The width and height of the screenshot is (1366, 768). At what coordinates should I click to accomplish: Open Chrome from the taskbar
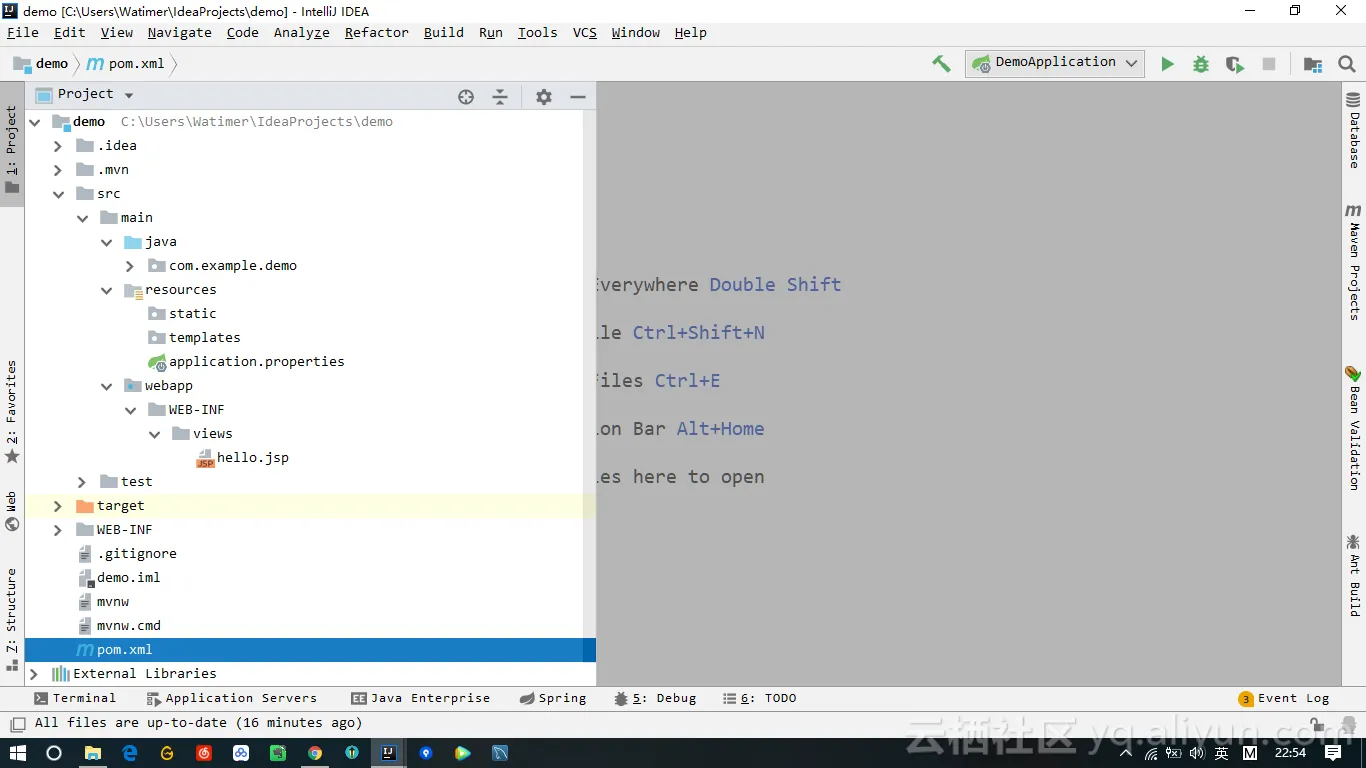click(x=314, y=753)
